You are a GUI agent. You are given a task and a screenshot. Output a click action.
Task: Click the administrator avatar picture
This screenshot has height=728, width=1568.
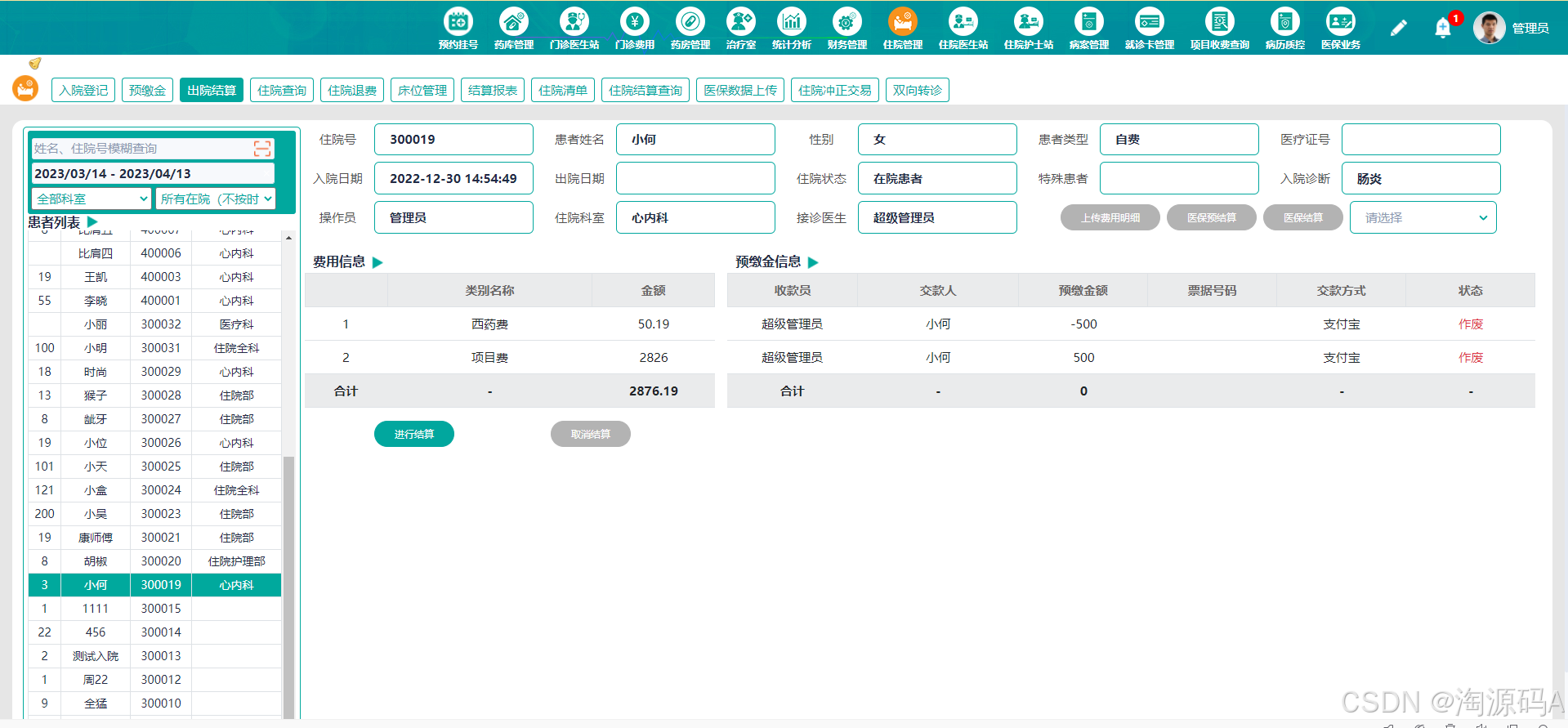coord(1489,28)
